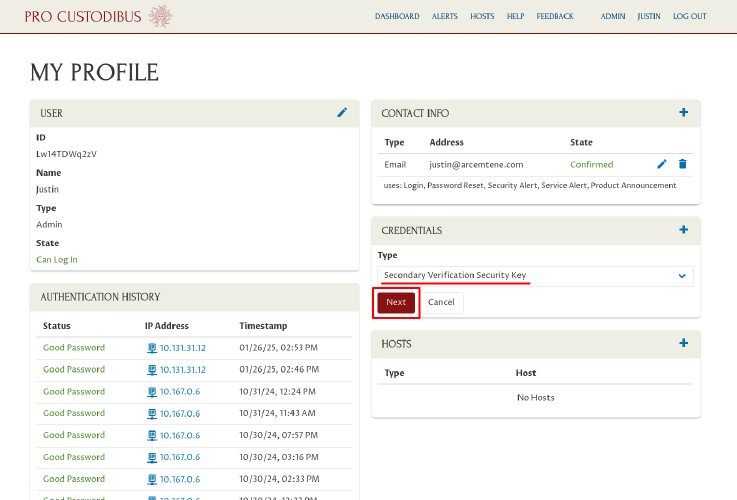737x500 pixels.
Task: Click the 'Can Log In' state text
Action: (x=57, y=259)
